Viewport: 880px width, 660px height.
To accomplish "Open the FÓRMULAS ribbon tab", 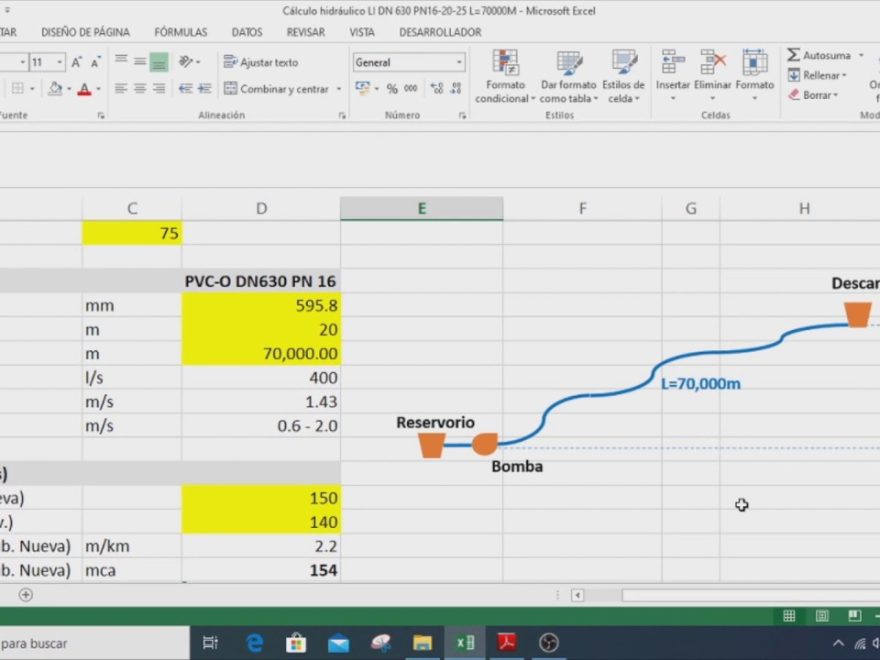I will [x=181, y=32].
